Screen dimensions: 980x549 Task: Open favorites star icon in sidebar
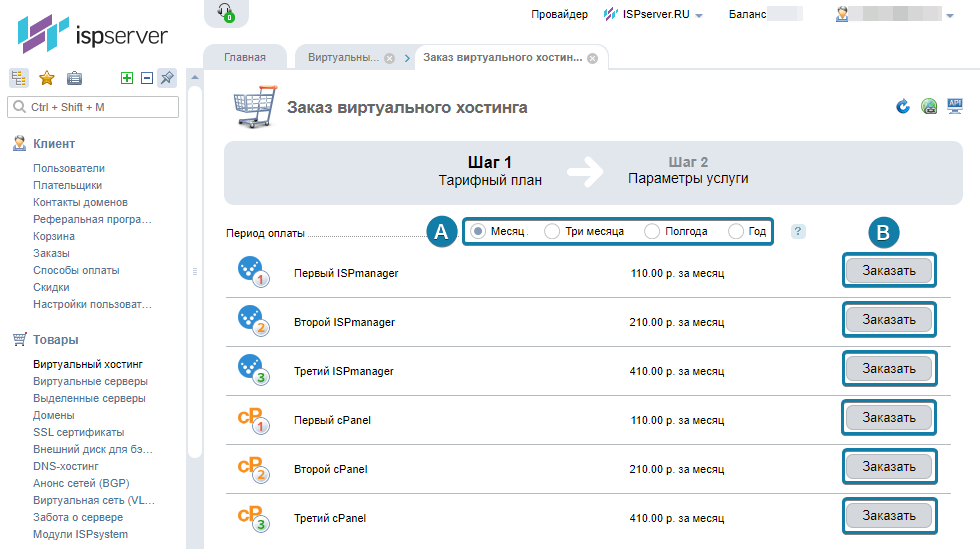[46, 78]
